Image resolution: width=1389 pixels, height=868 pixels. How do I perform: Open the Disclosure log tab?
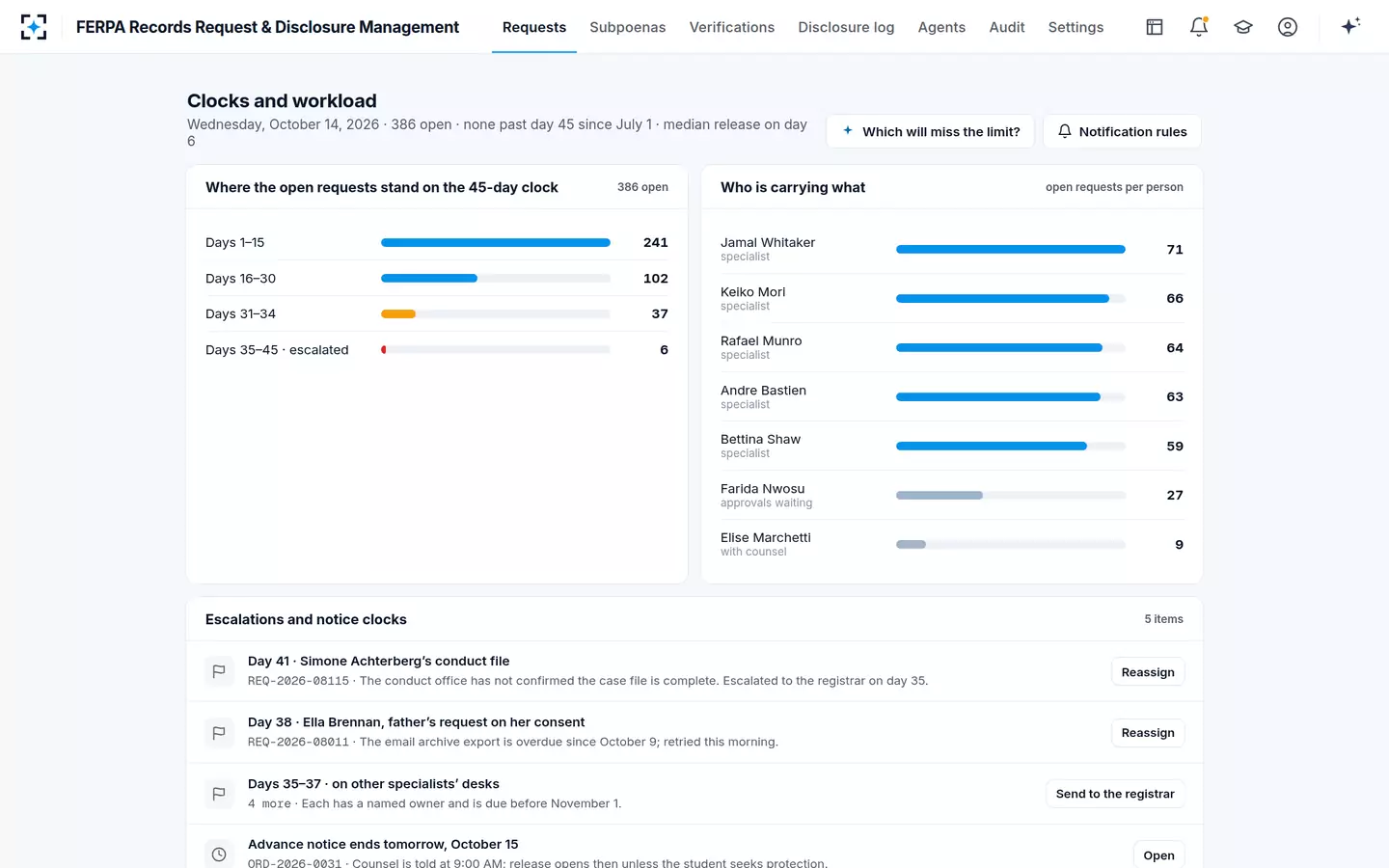click(x=846, y=27)
